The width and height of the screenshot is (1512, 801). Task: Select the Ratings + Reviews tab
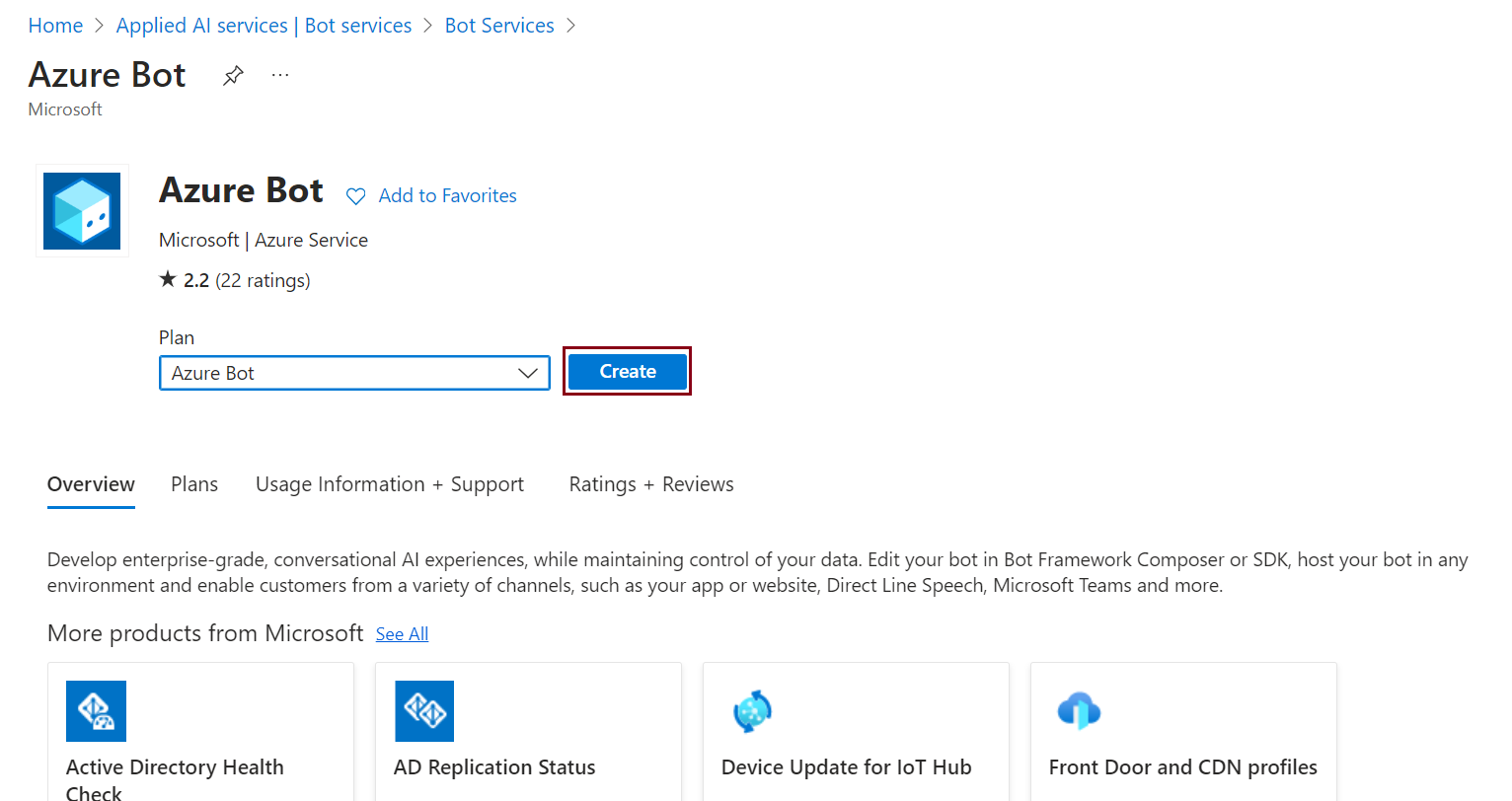[x=651, y=484]
